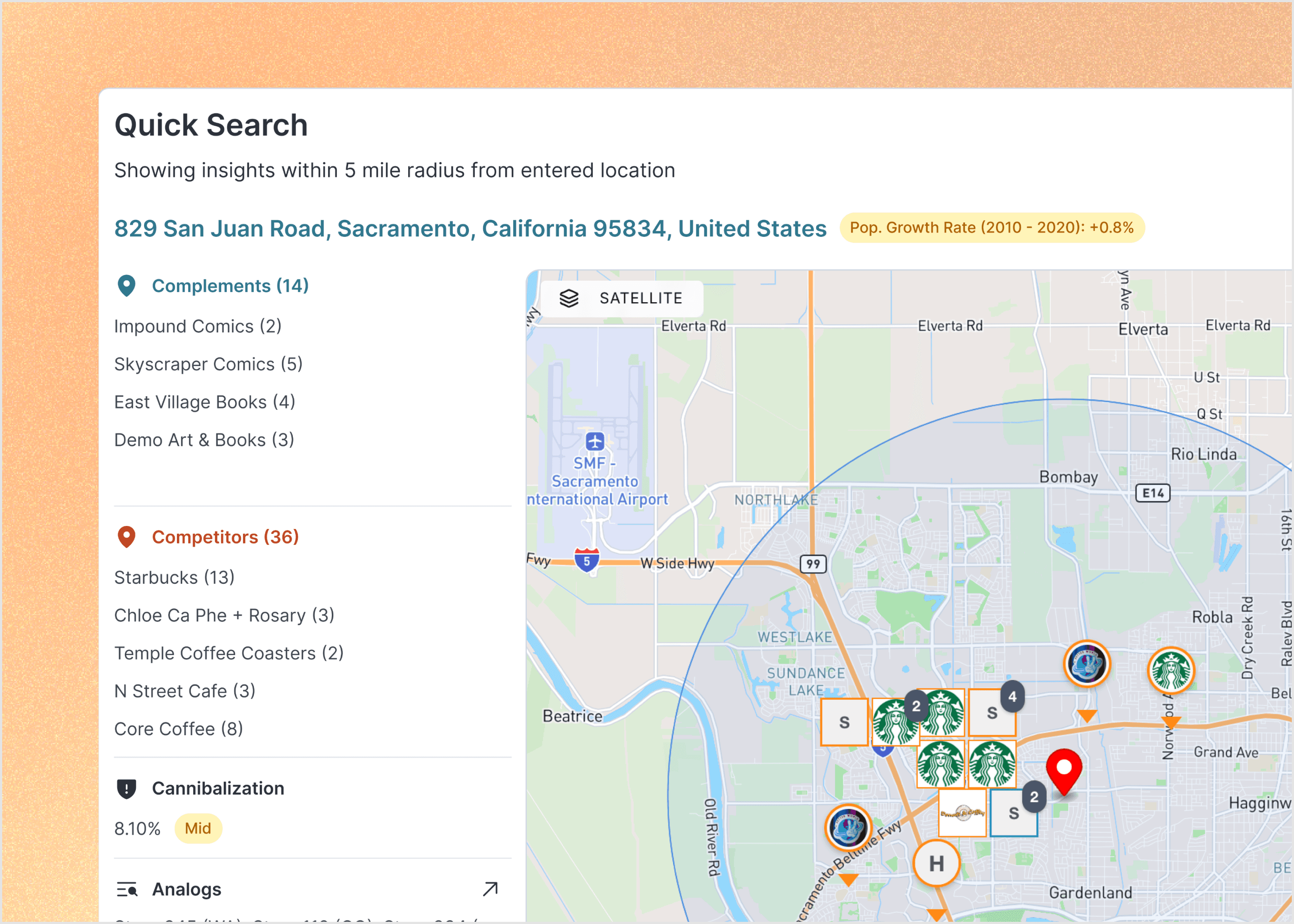Click the Cannibalization shield icon

[x=126, y=788]
